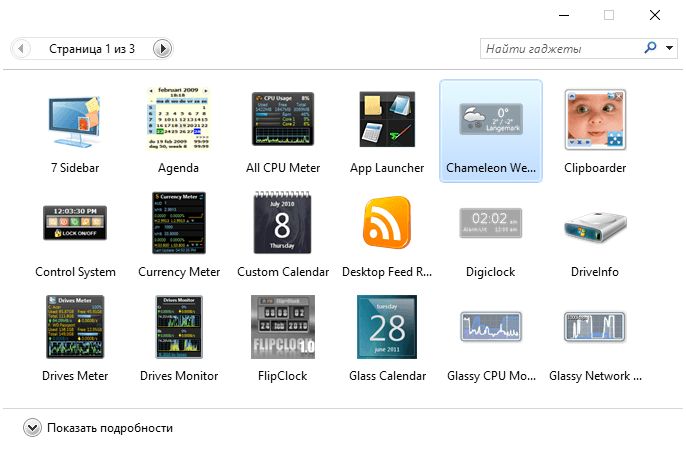Expand the Показать подробности details section
This screenshot has width=686, height=454.
(x=32, y=428)
